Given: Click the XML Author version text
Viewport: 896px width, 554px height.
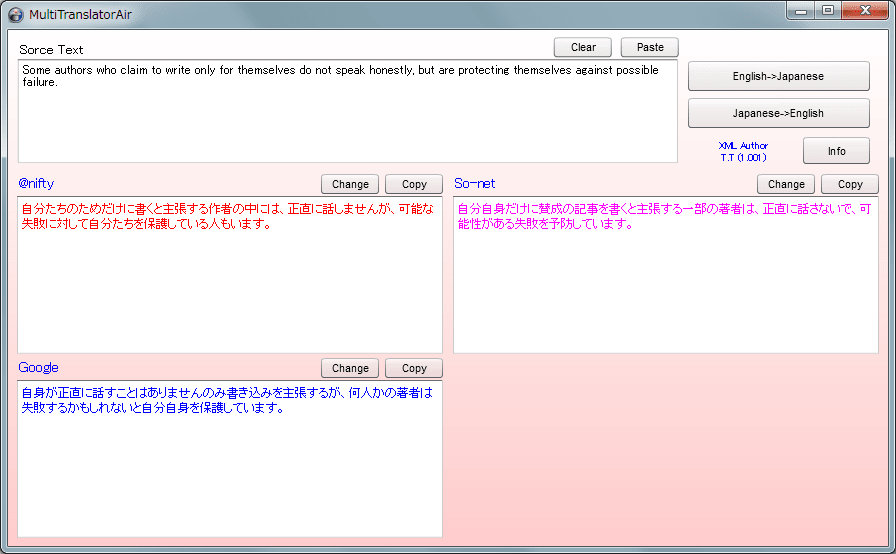Looking at the screenshot, I should pyautogui.click(x=743, y=151).
